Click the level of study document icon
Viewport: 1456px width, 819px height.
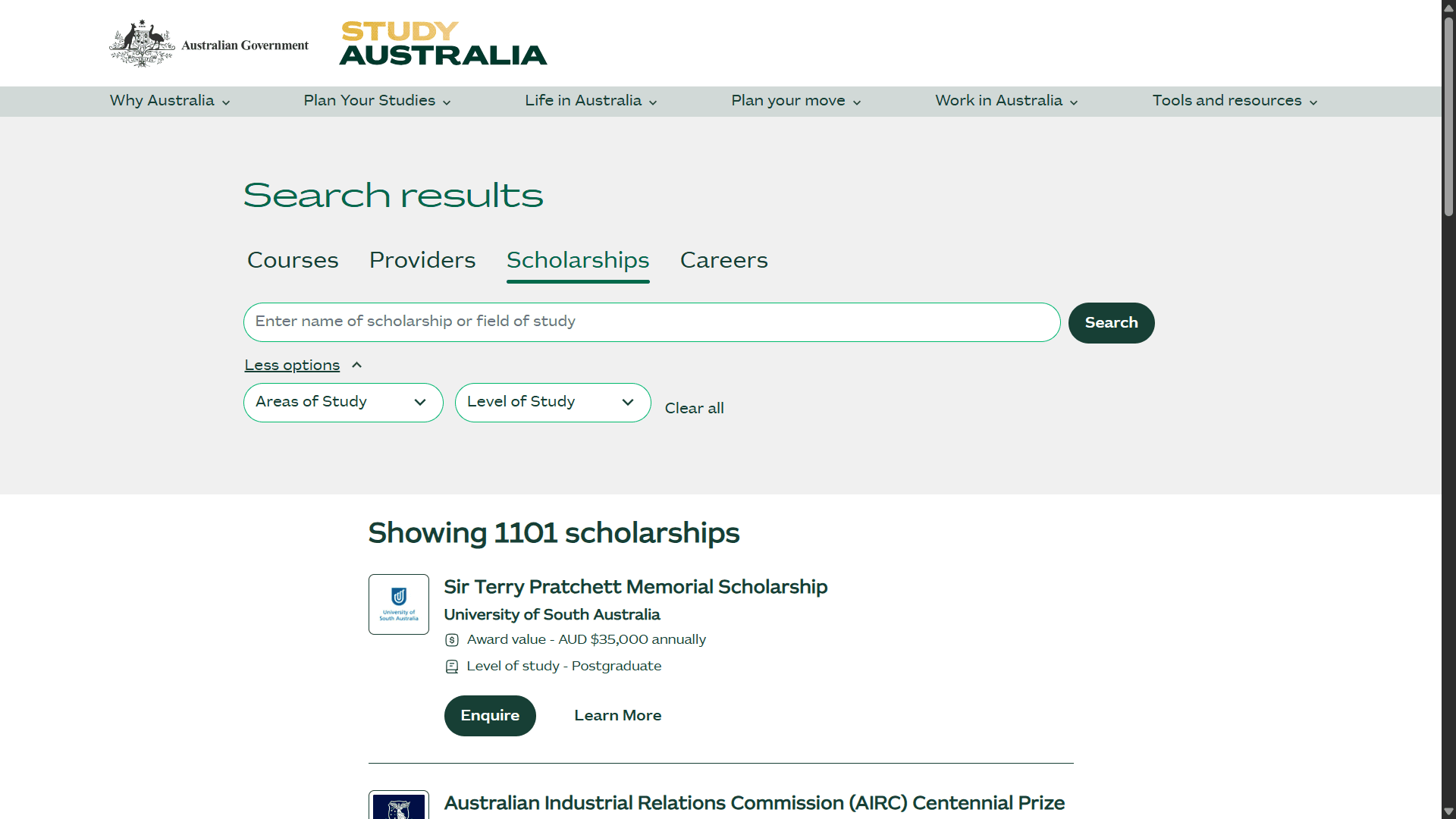[453, 667]
